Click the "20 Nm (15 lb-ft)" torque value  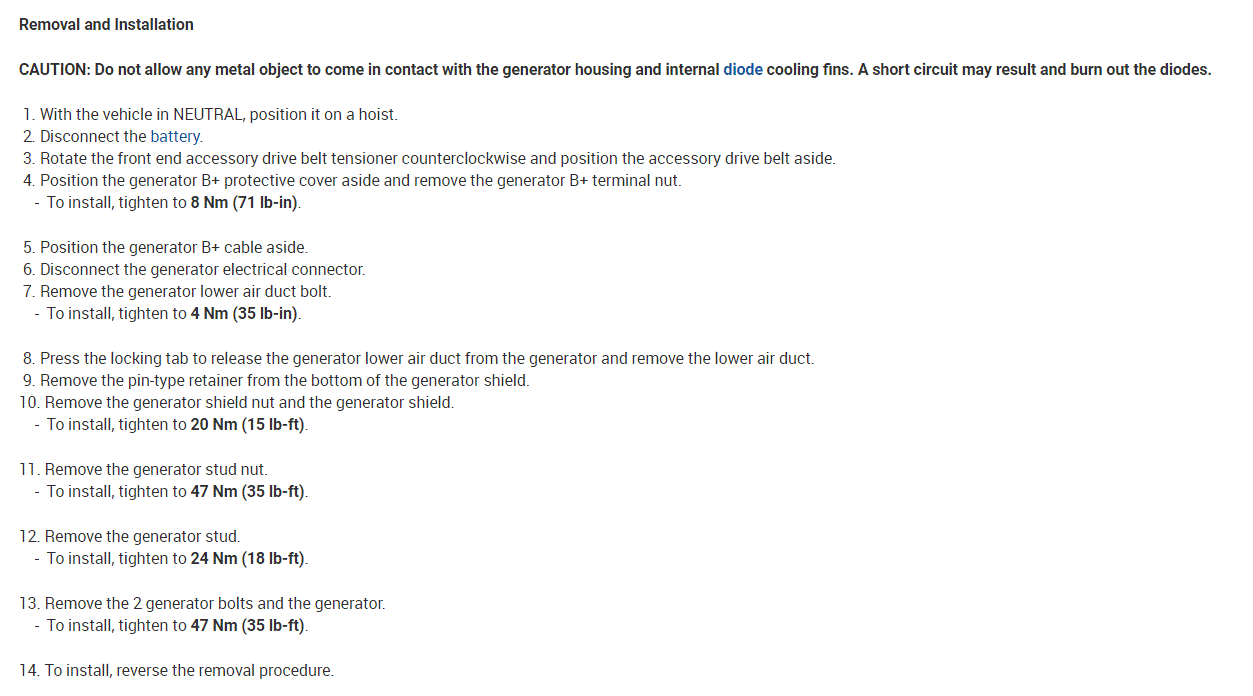(248, 425)
